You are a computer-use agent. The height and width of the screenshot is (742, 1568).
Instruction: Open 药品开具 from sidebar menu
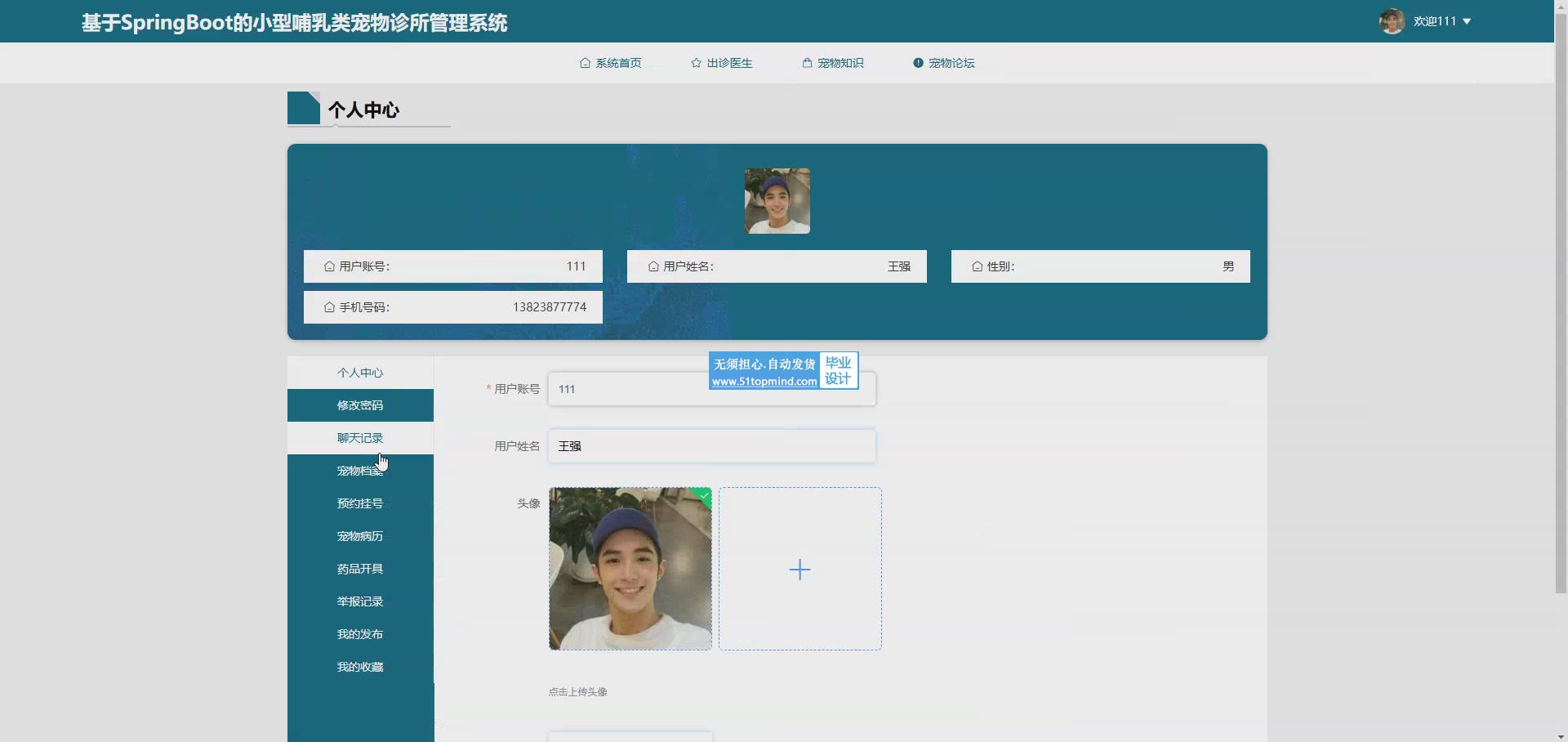[360, 569]
